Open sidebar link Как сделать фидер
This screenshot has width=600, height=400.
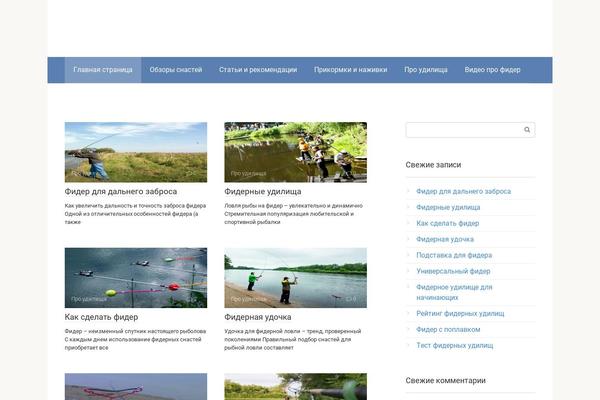448,223
